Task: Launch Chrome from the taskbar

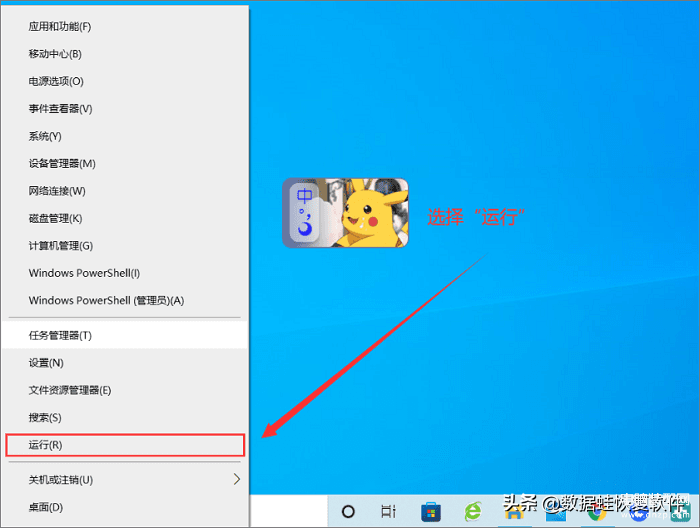Action: [x=596, y=513]
